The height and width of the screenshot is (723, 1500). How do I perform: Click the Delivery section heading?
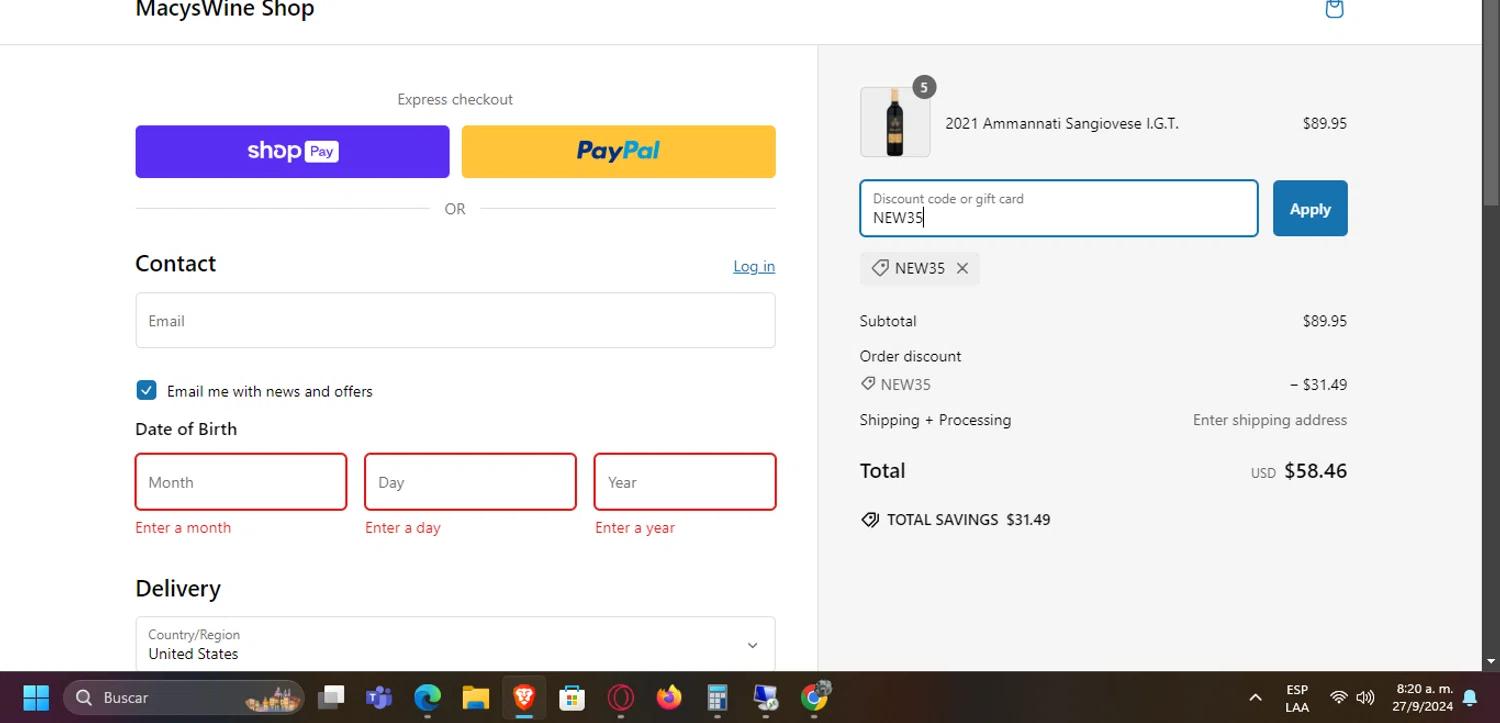[x=178, y=588]
